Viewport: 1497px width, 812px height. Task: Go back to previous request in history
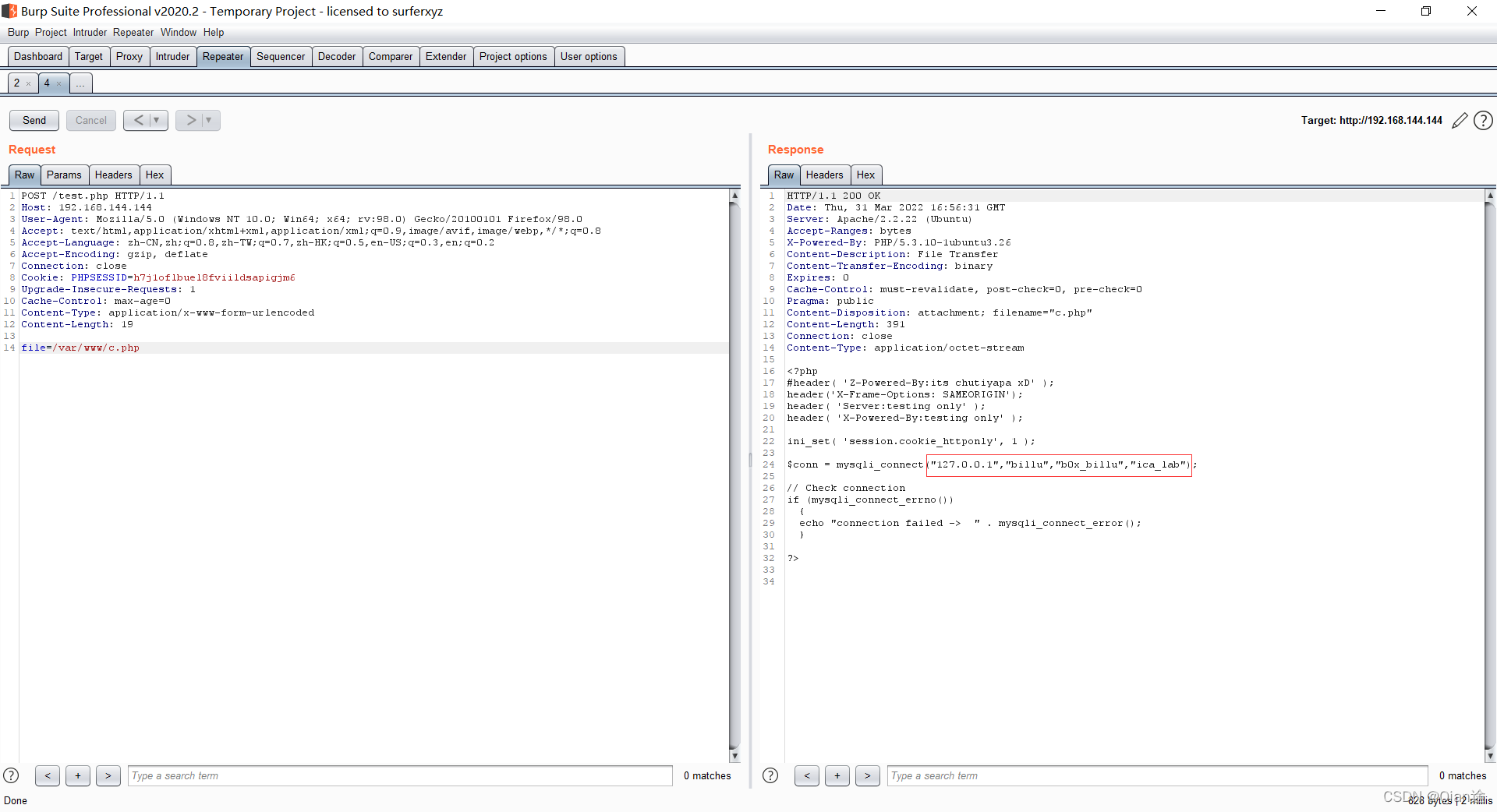click(x=138, y=120)
